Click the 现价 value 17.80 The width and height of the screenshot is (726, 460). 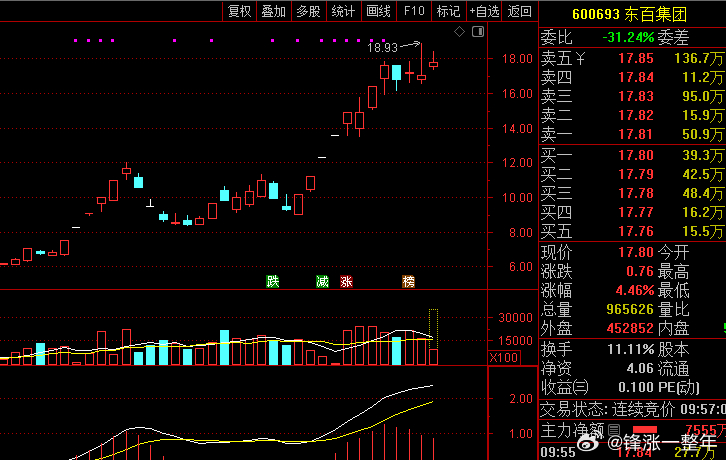pyautogui.click(x=636, y=252)
